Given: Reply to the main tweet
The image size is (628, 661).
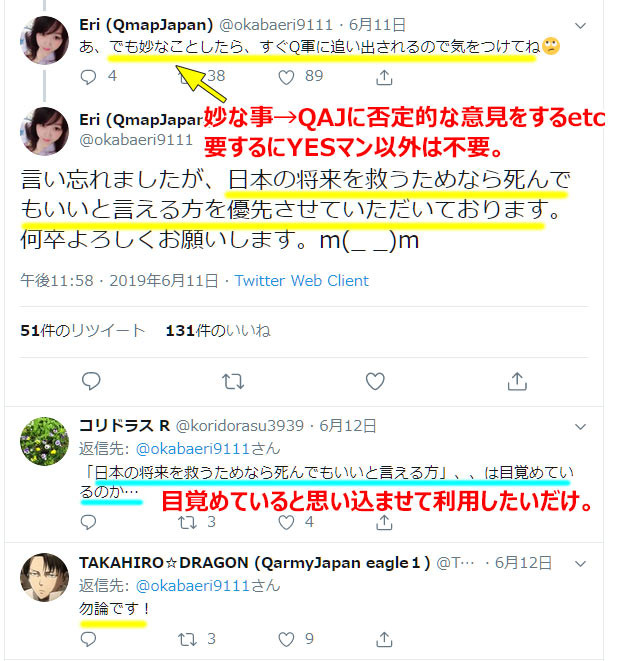Looking at the screenshot, I should [x=91, y=381].
